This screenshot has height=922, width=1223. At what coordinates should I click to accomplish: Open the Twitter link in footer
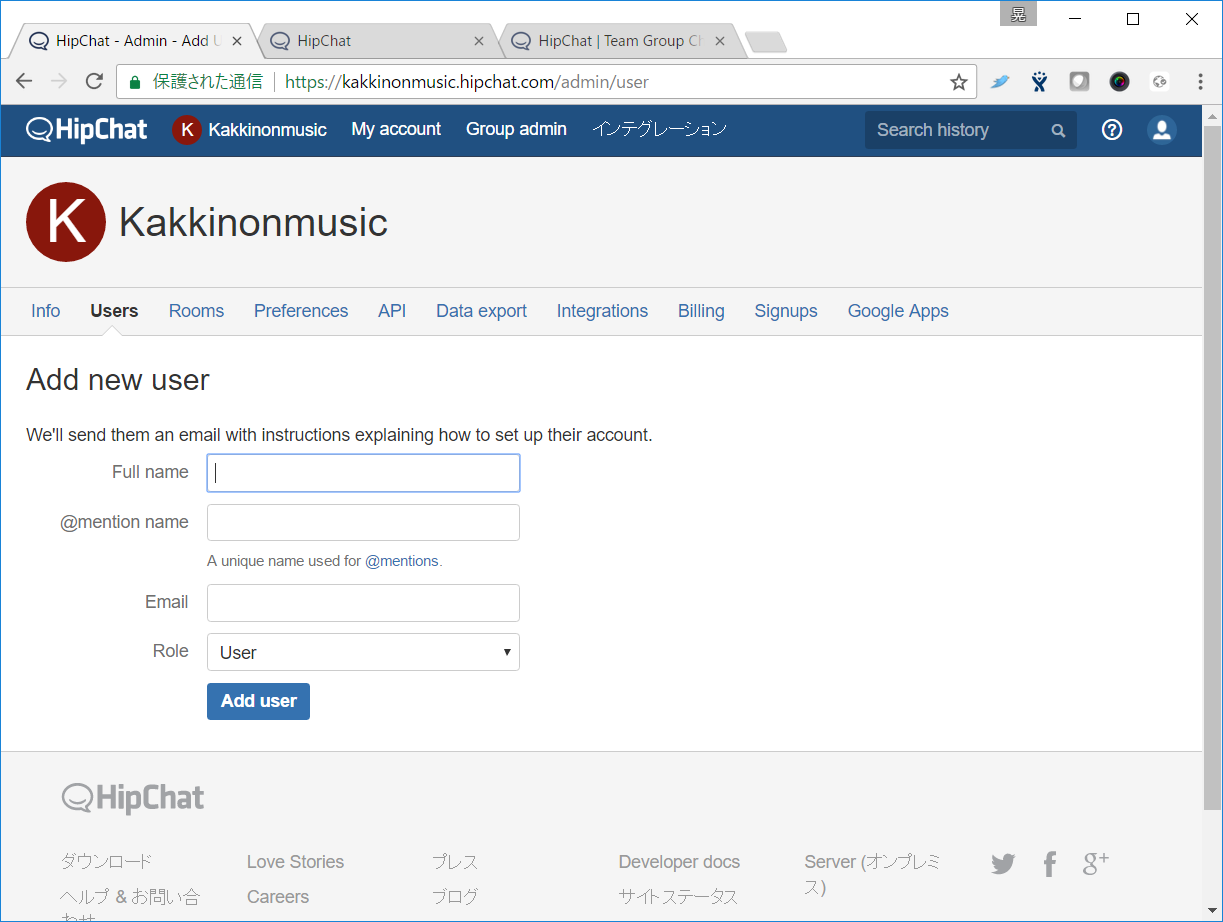coord(1003,864)
